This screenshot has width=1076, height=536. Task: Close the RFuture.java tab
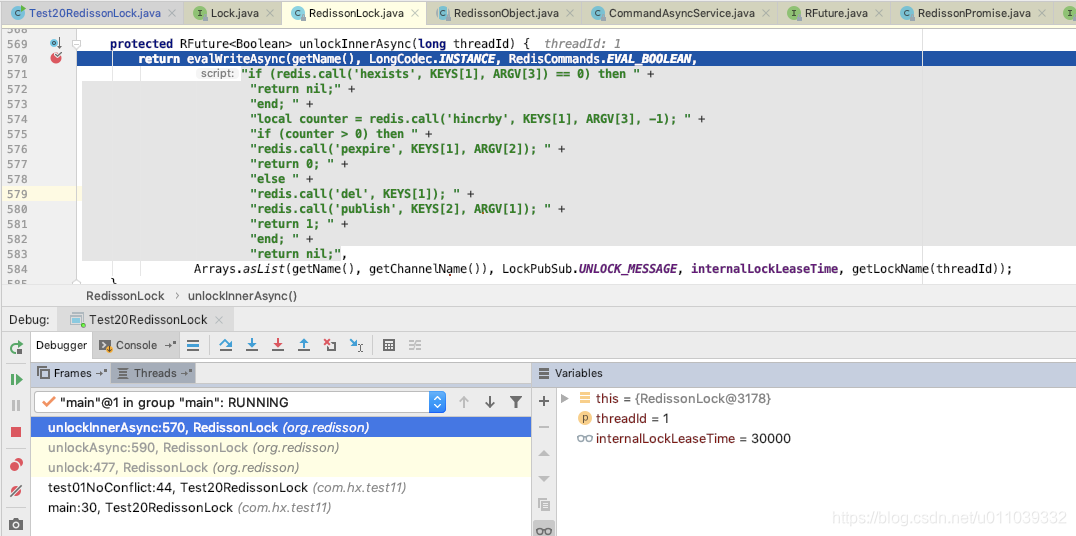coord(880,13)
